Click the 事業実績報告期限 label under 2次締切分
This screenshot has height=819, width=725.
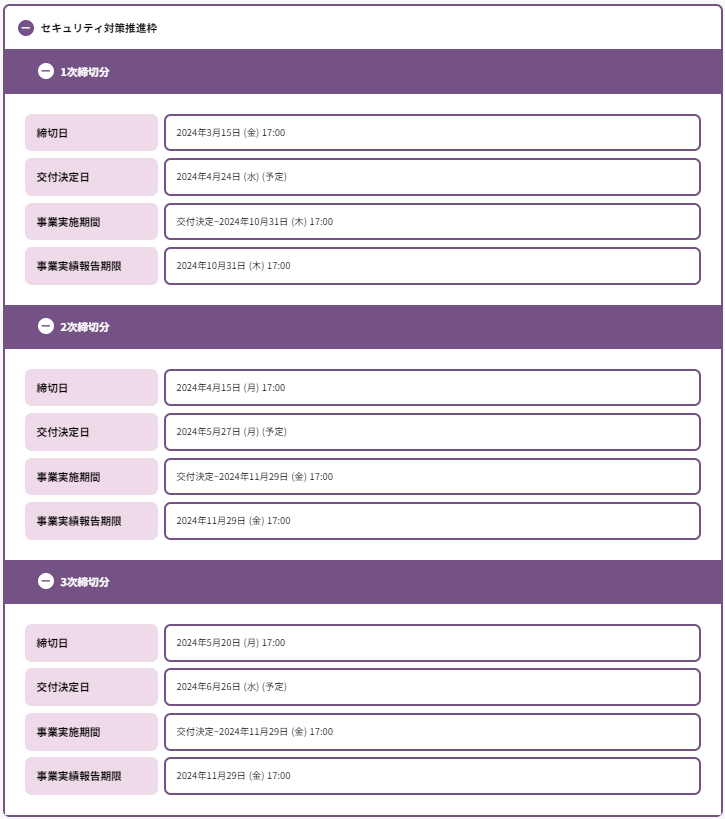91,521
